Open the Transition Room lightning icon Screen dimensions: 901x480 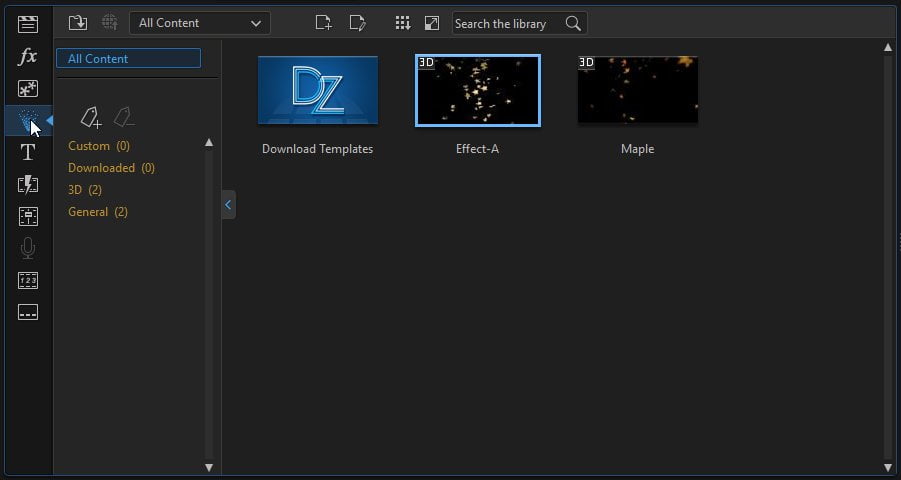[28, 185]
